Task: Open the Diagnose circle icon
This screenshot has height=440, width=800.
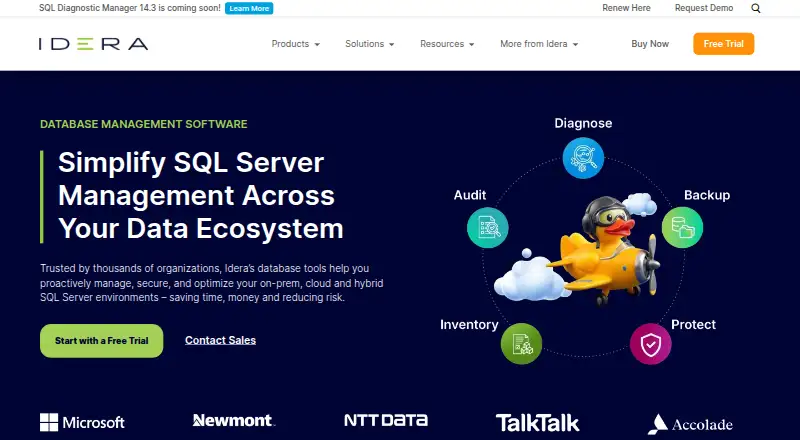Action: pos(583,158)
